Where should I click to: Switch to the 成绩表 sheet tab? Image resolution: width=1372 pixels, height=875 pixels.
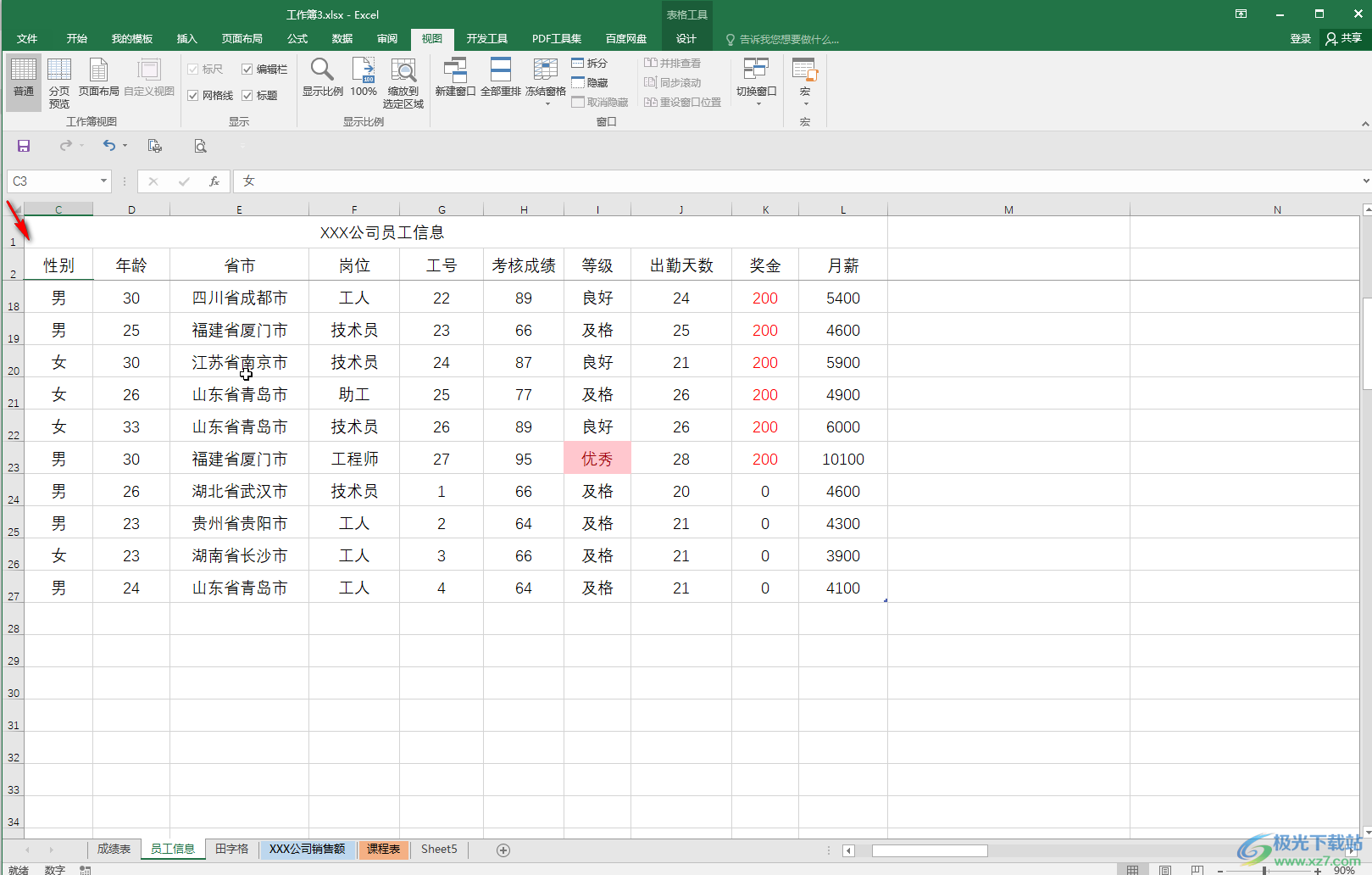(x=114, y=849)
